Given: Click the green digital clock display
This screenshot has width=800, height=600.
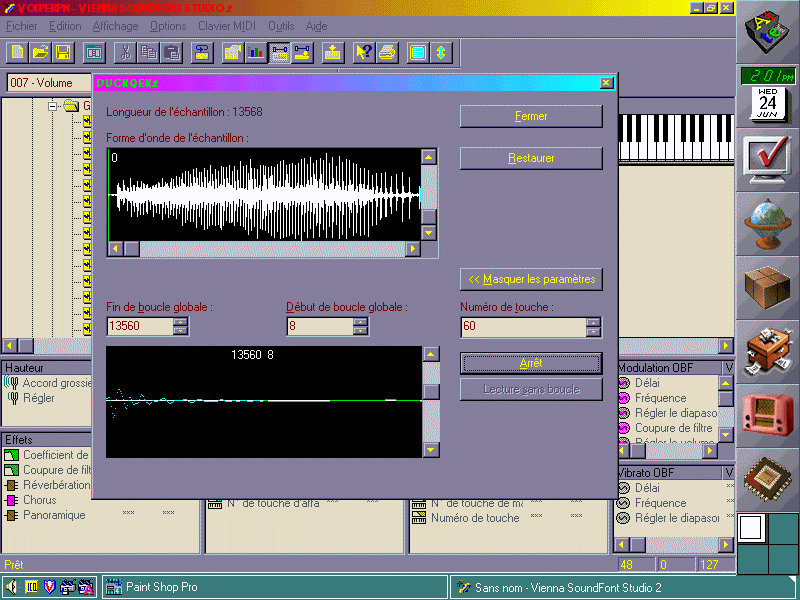Looking at the screenshot, I should pyautogui.click(x=767, y=76).
